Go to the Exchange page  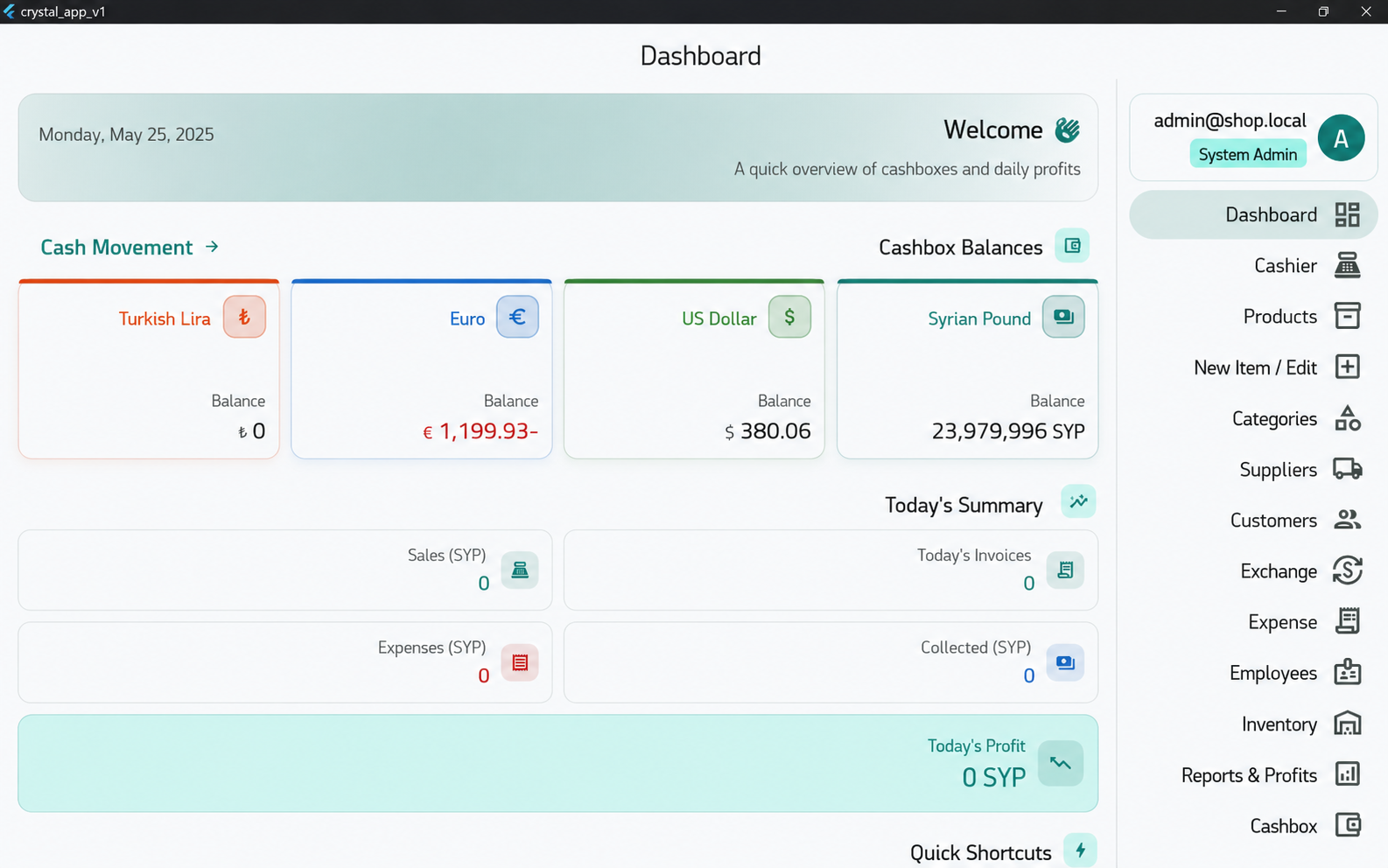1253,570
